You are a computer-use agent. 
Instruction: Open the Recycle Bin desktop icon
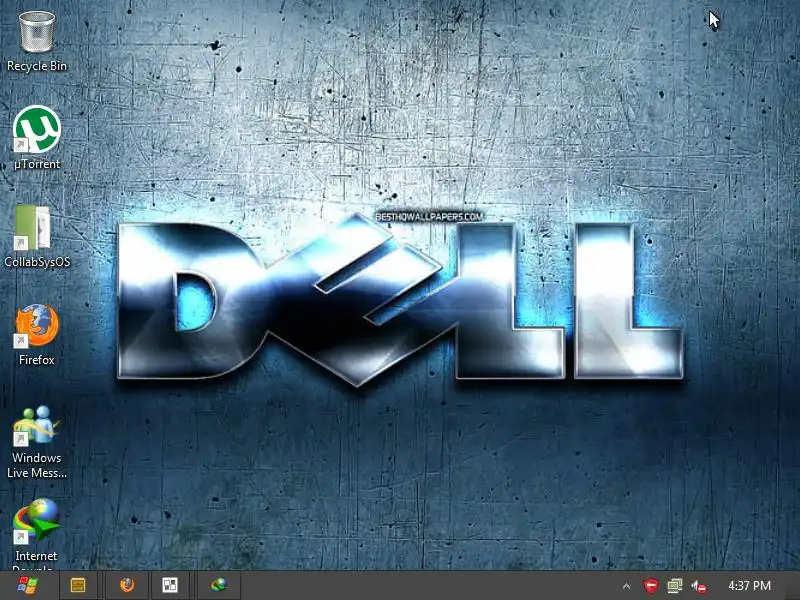(x=37, y=32)
